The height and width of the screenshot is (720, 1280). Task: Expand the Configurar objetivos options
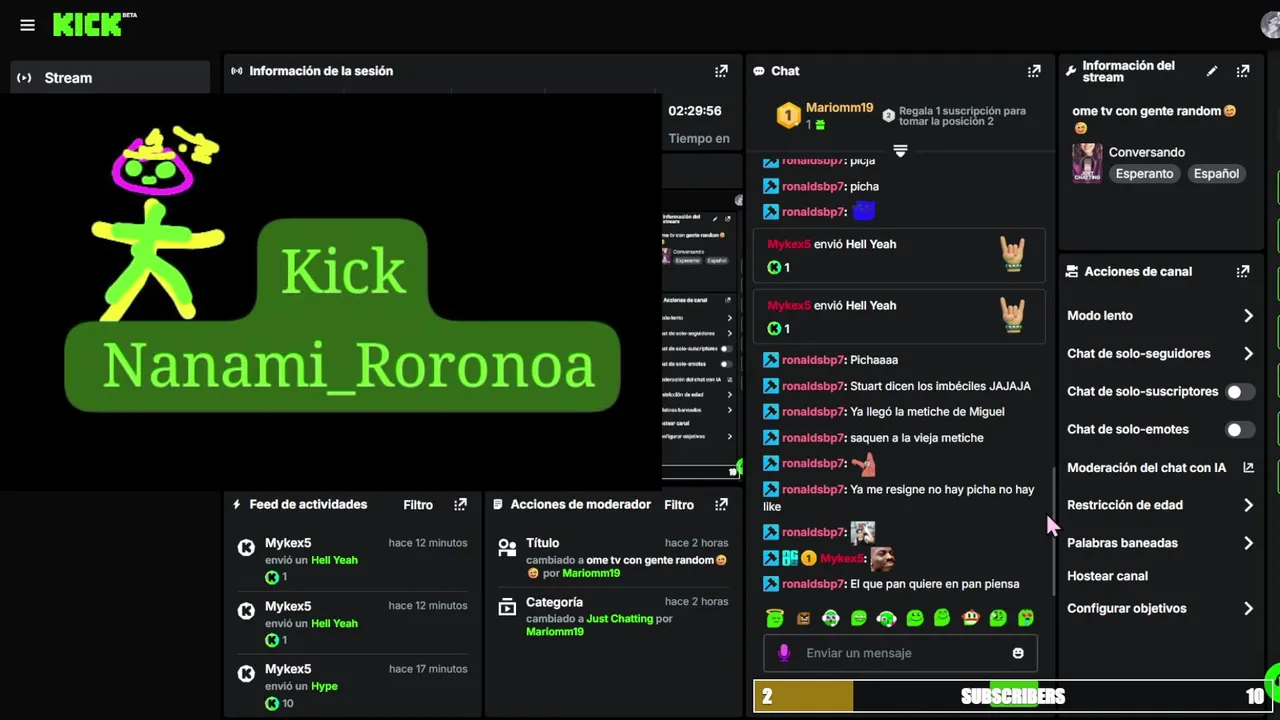click(x=1248, y=608)
